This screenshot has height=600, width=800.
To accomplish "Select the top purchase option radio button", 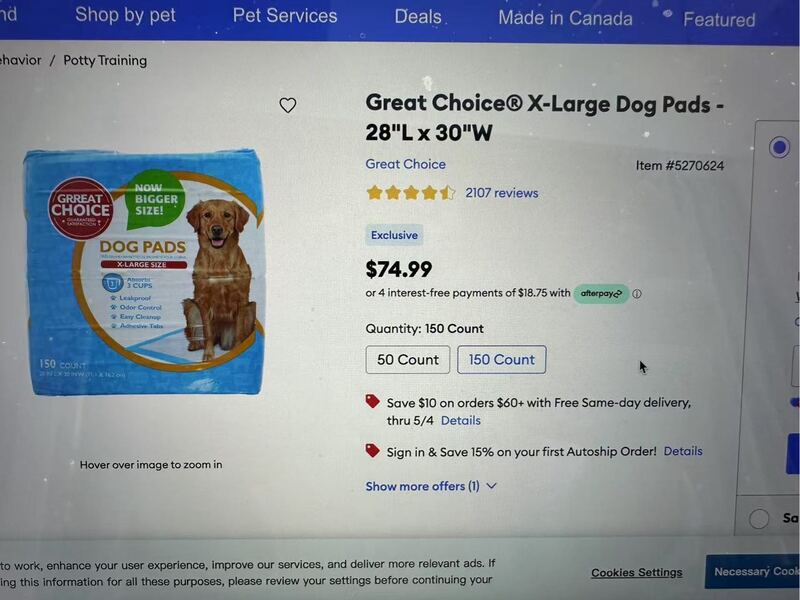I will pos(779,148).
